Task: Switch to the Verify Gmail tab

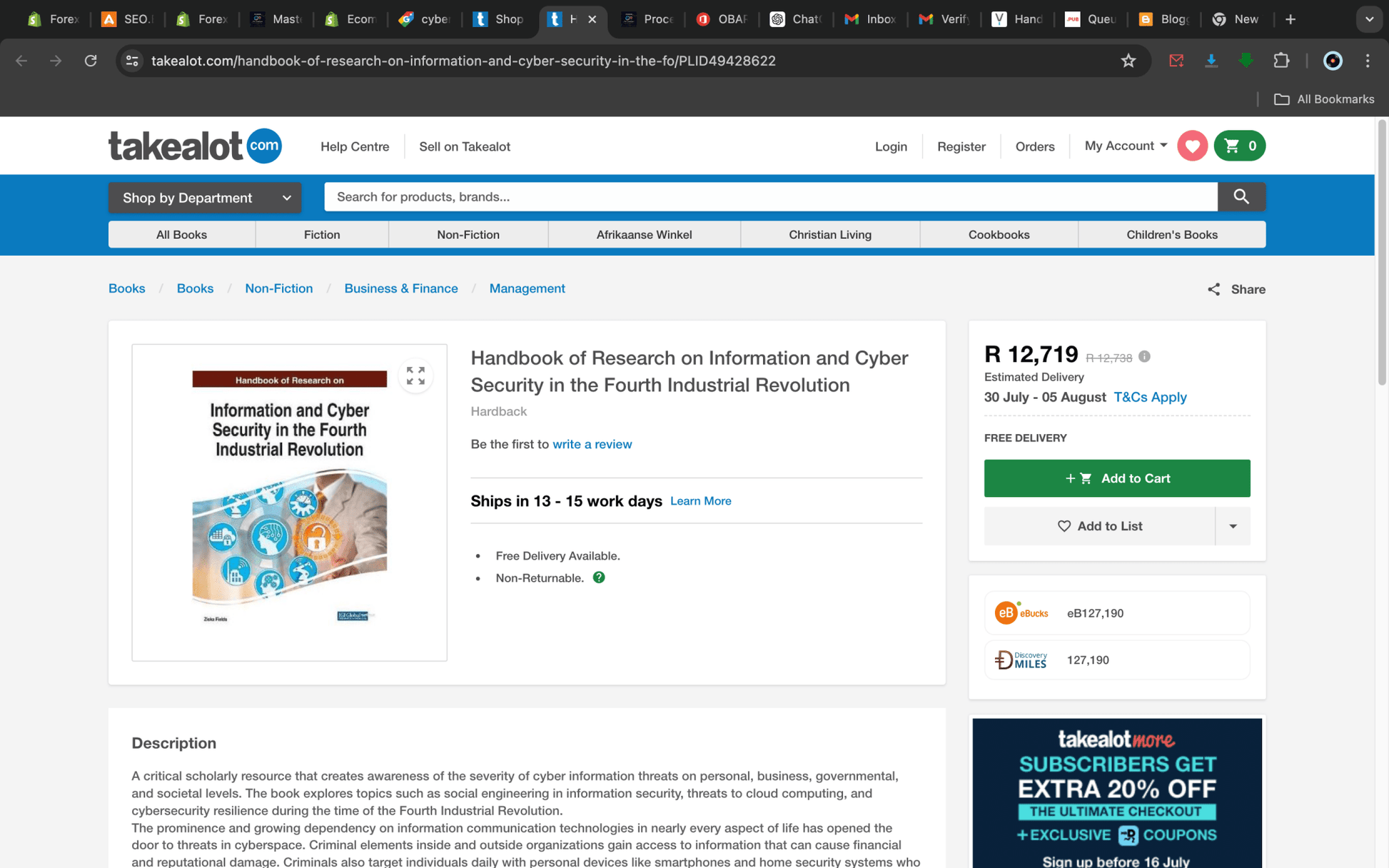Action: 943,19
